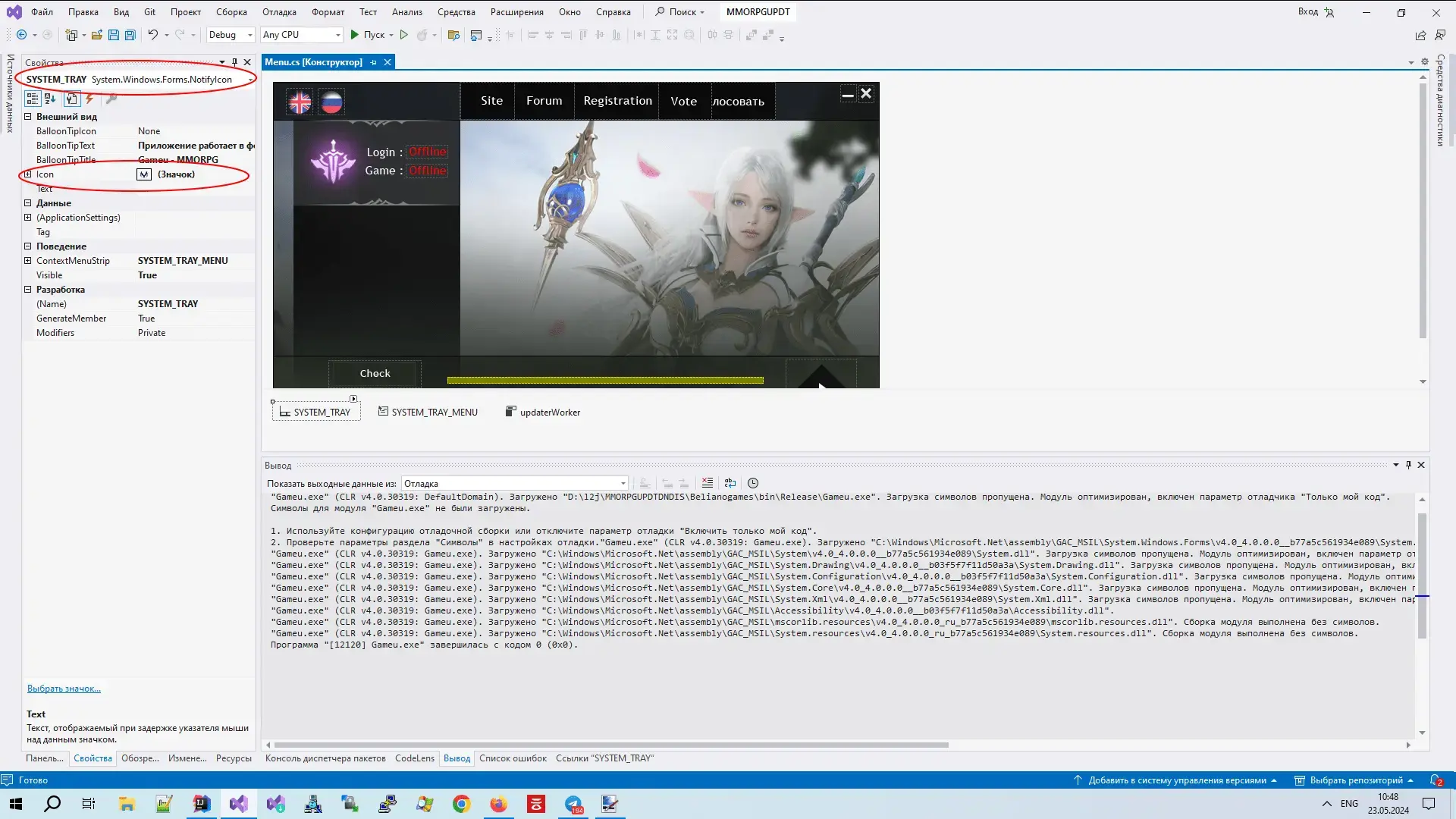Screen dimensions: 1456x819
Task: Open the Debug configuration dropdown
Action: pyautogui.click(x=231, y=35)
